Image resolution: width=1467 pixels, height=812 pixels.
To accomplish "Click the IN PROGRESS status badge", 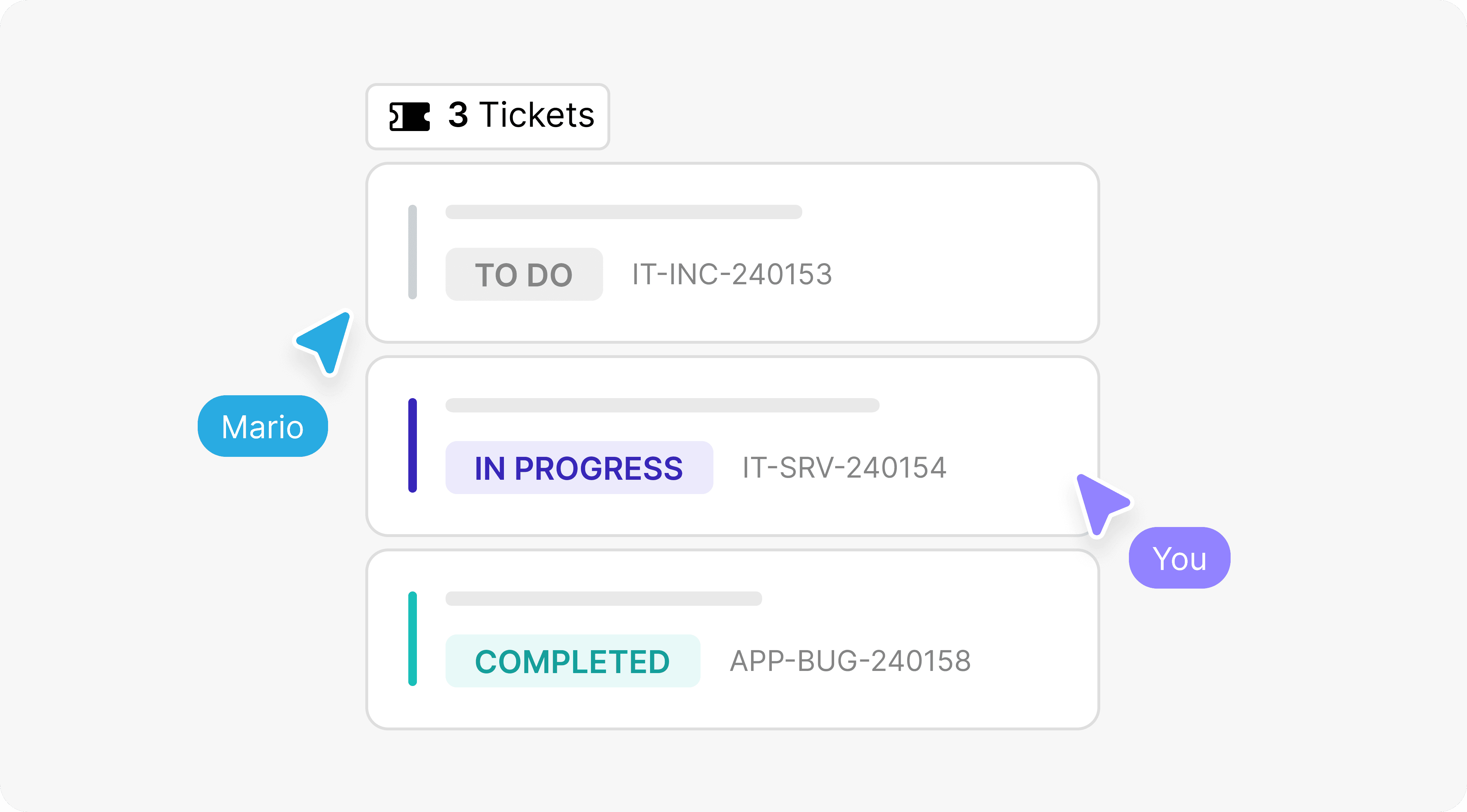I will tap(579, 468).
